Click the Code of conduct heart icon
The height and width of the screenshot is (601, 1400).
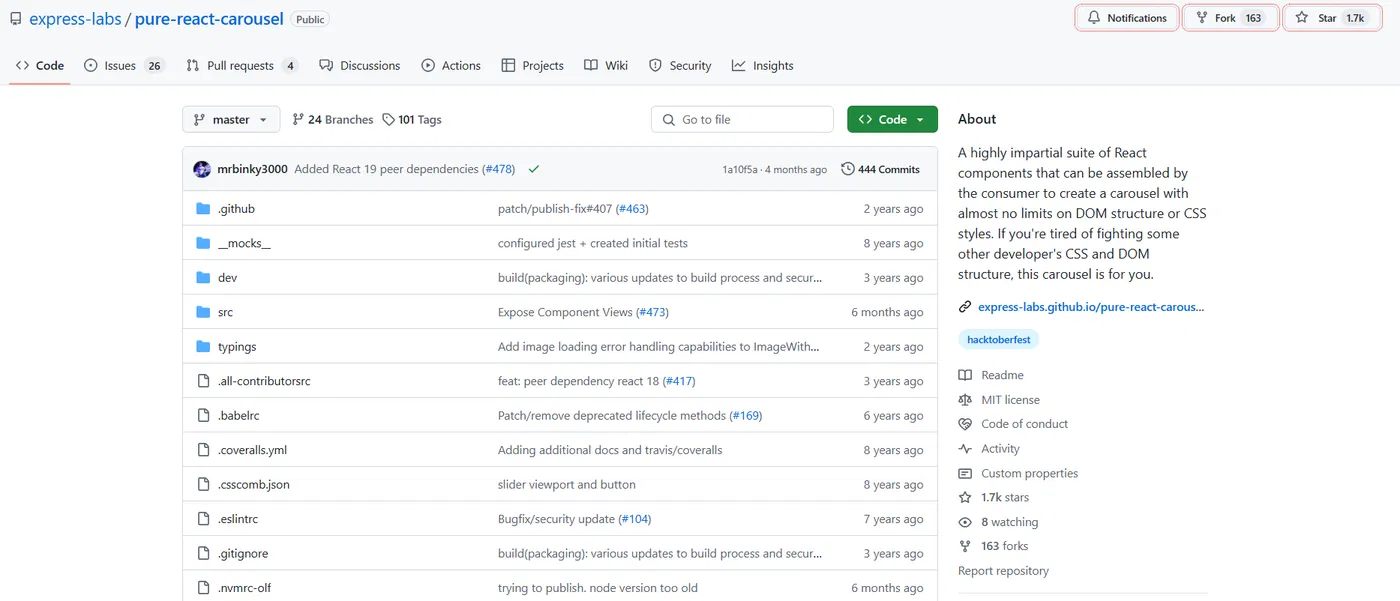965,424
